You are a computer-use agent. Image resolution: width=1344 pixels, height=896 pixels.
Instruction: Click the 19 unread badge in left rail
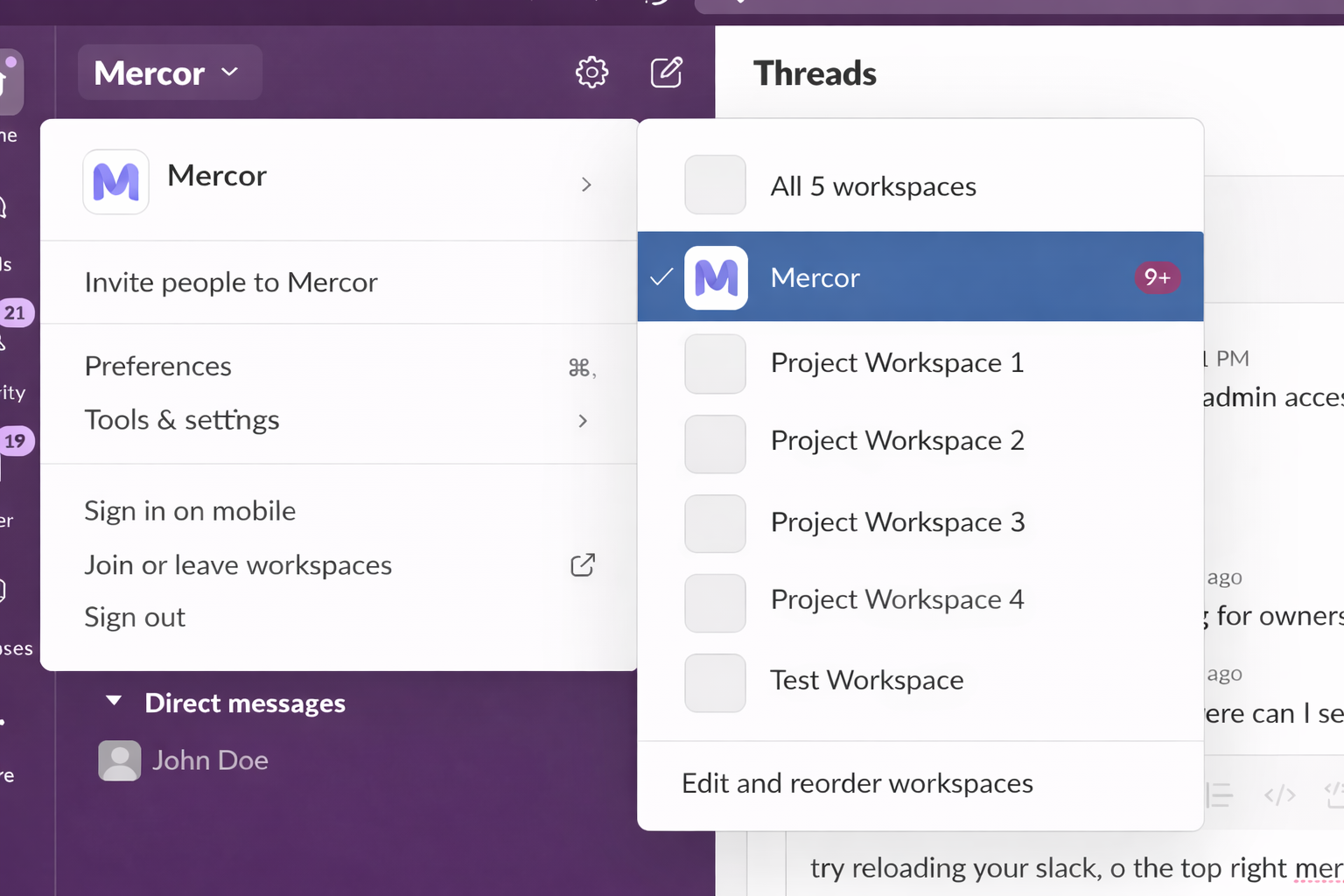(x=15, y=440)
